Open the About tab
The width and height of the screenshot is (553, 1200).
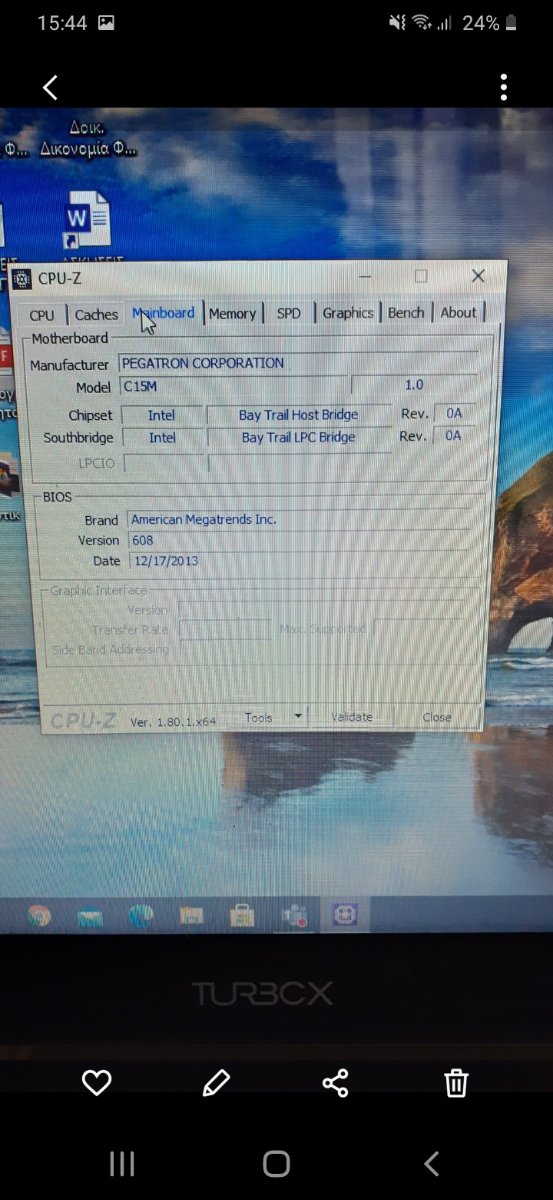click(459, 312)
